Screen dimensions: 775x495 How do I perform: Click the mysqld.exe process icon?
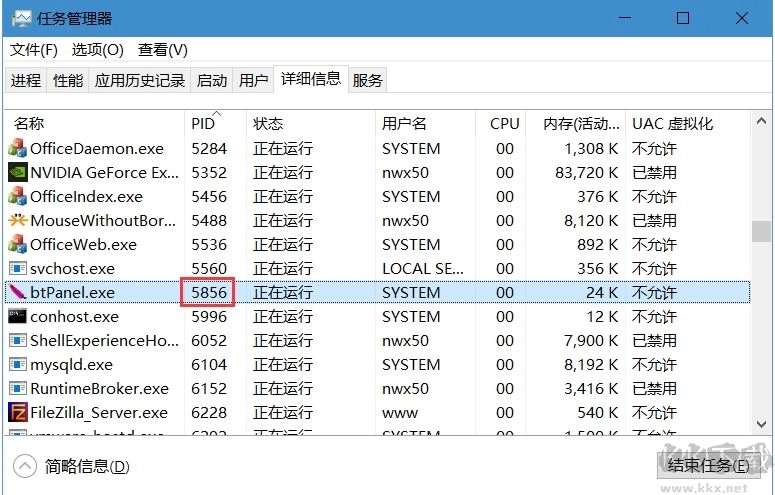coord(17,364)
